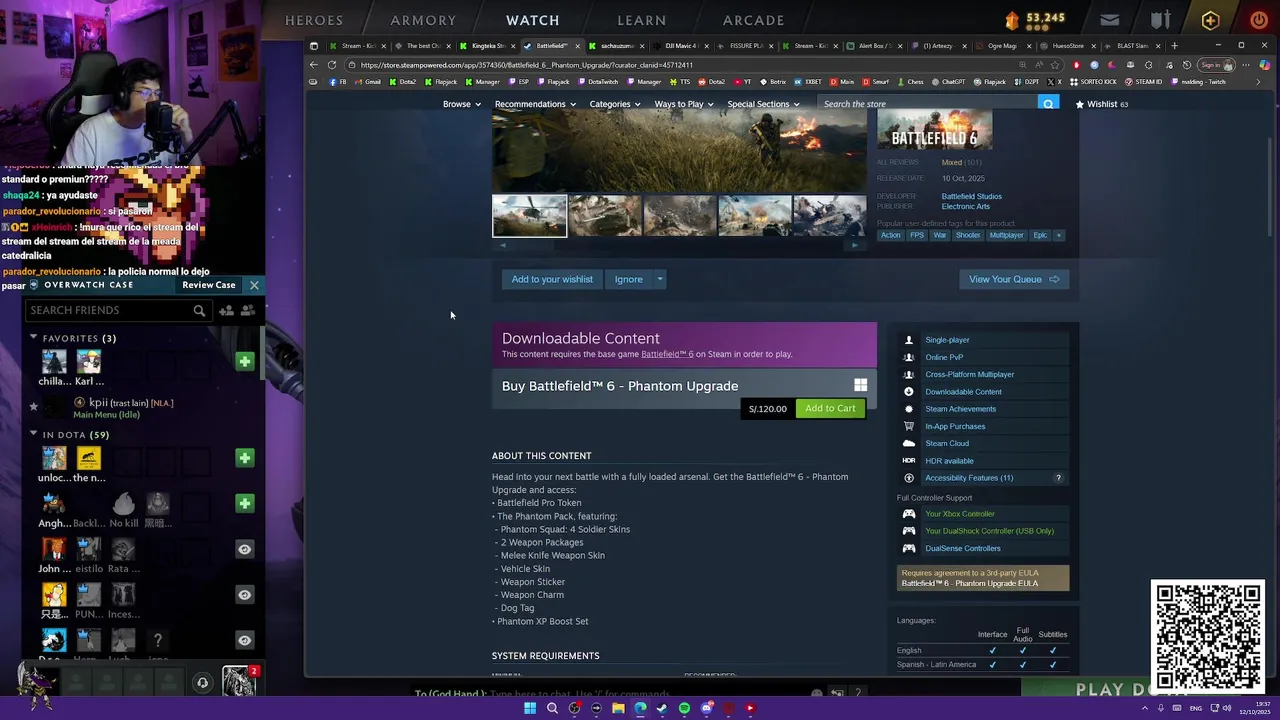Expand more tags with plus button
1280x720 pixels.
[x=1059, y=235]
